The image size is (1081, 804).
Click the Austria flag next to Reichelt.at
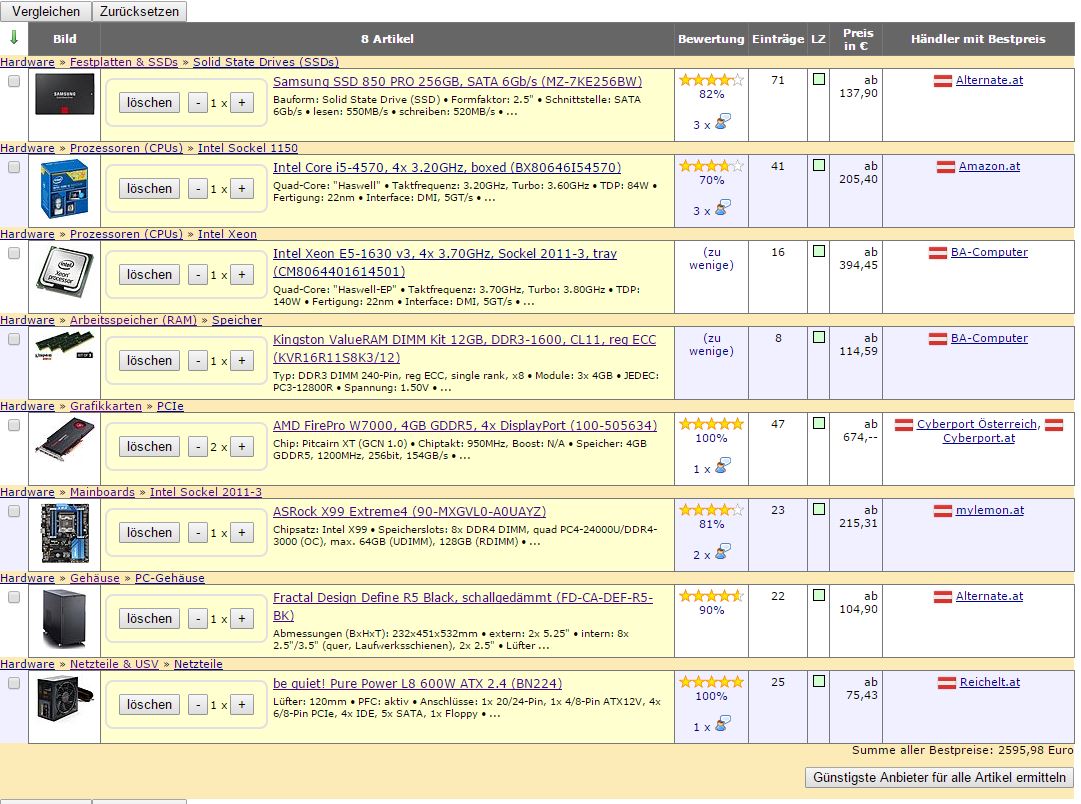point(947,683)
